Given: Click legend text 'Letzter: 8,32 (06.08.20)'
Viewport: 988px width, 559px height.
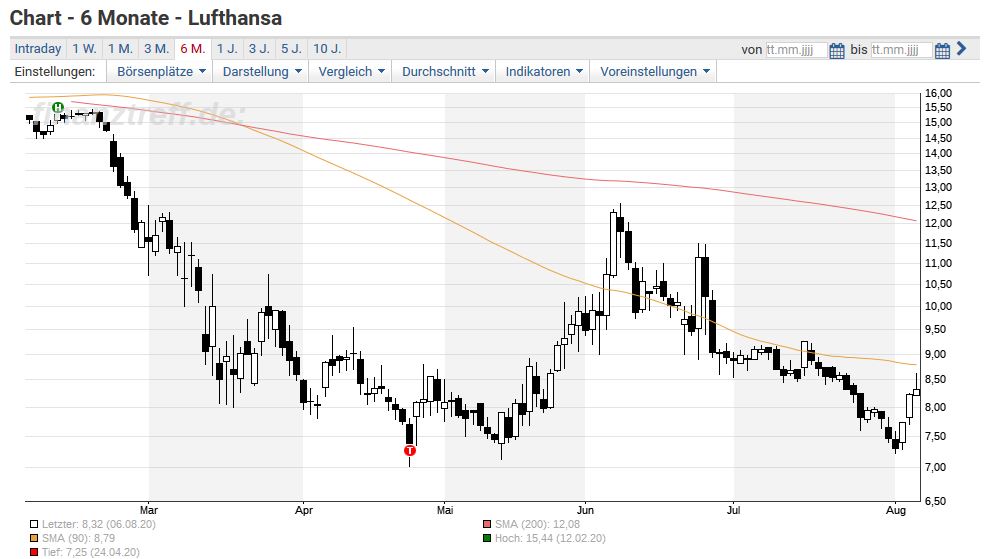Looking at the screenshot, I should pos(99,524).
